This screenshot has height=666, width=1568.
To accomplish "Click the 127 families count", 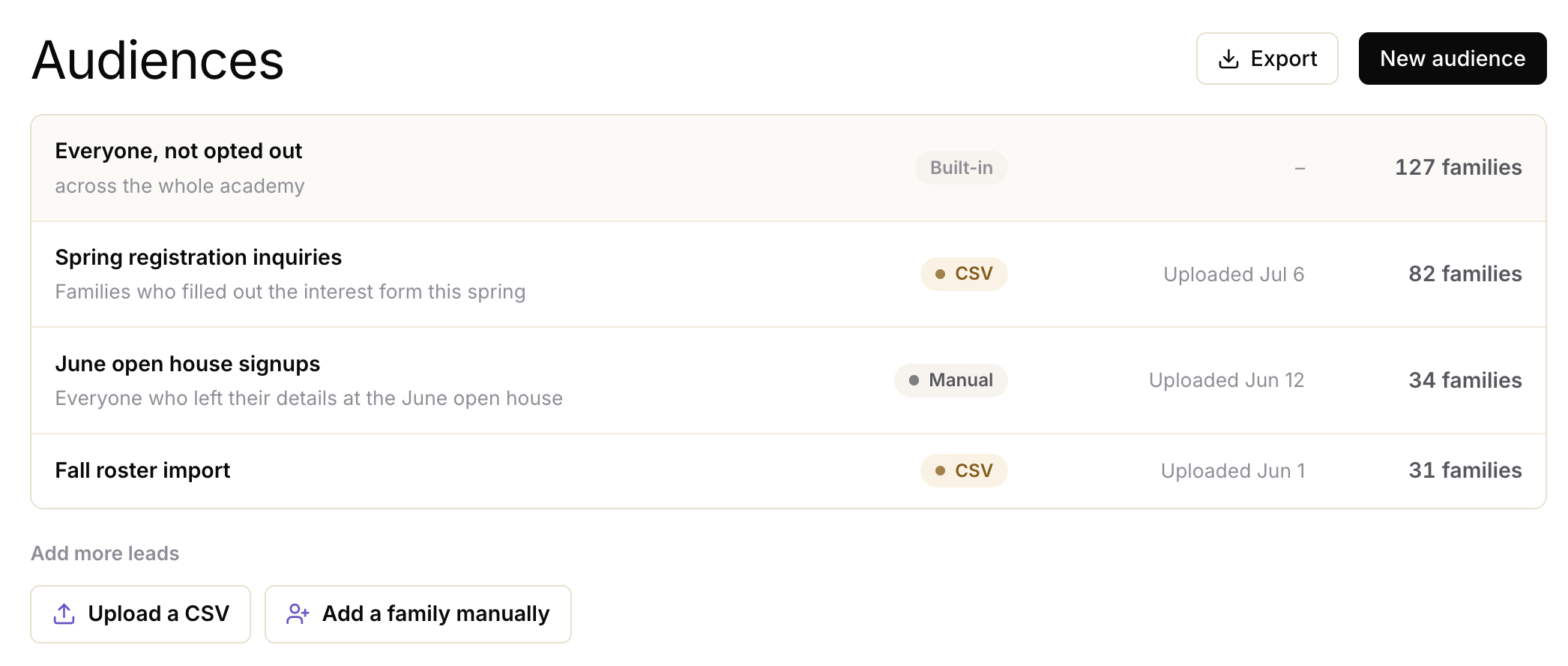I will (x=1458, y=167).
